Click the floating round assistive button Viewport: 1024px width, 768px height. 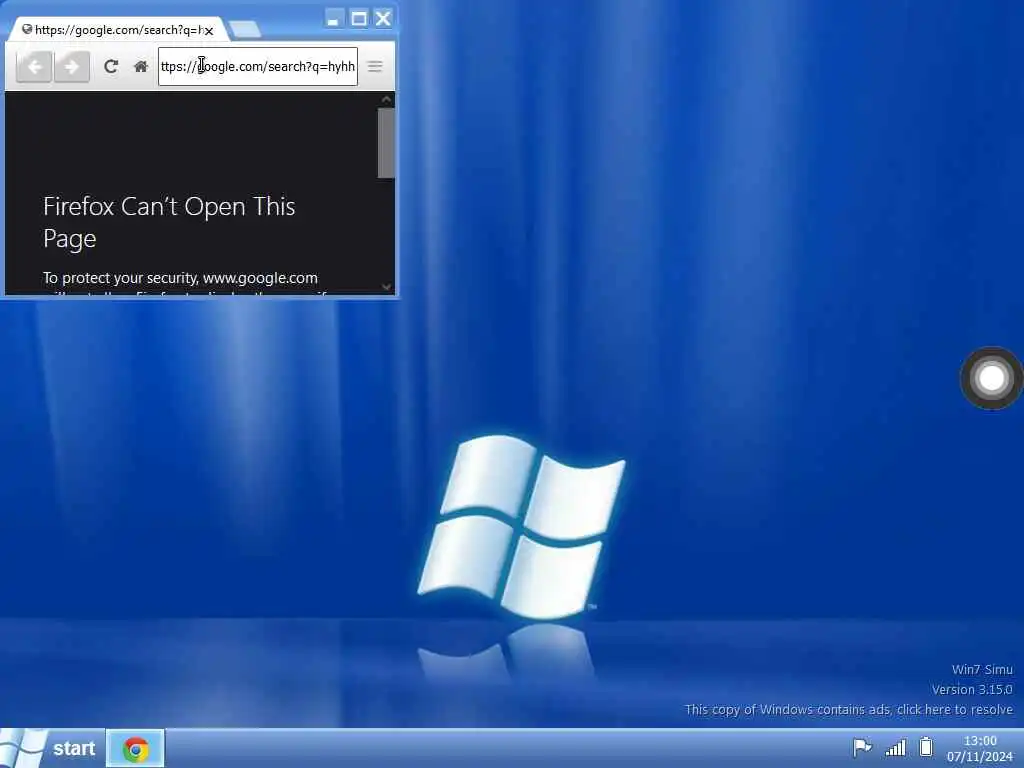(x=991, y=378)
